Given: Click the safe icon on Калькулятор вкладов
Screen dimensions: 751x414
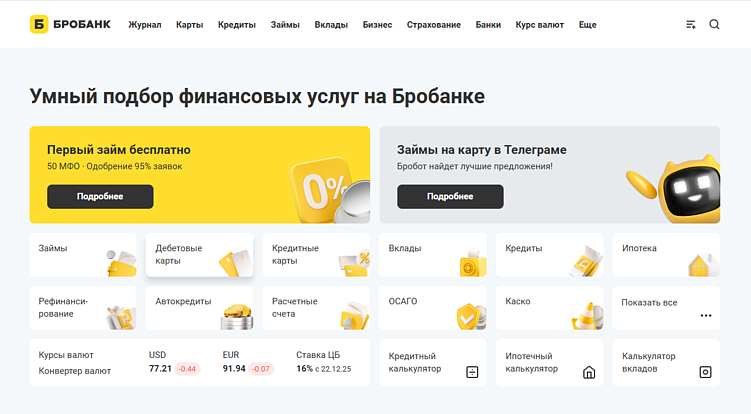Looking at the screenshot, I should click(705, 372).
